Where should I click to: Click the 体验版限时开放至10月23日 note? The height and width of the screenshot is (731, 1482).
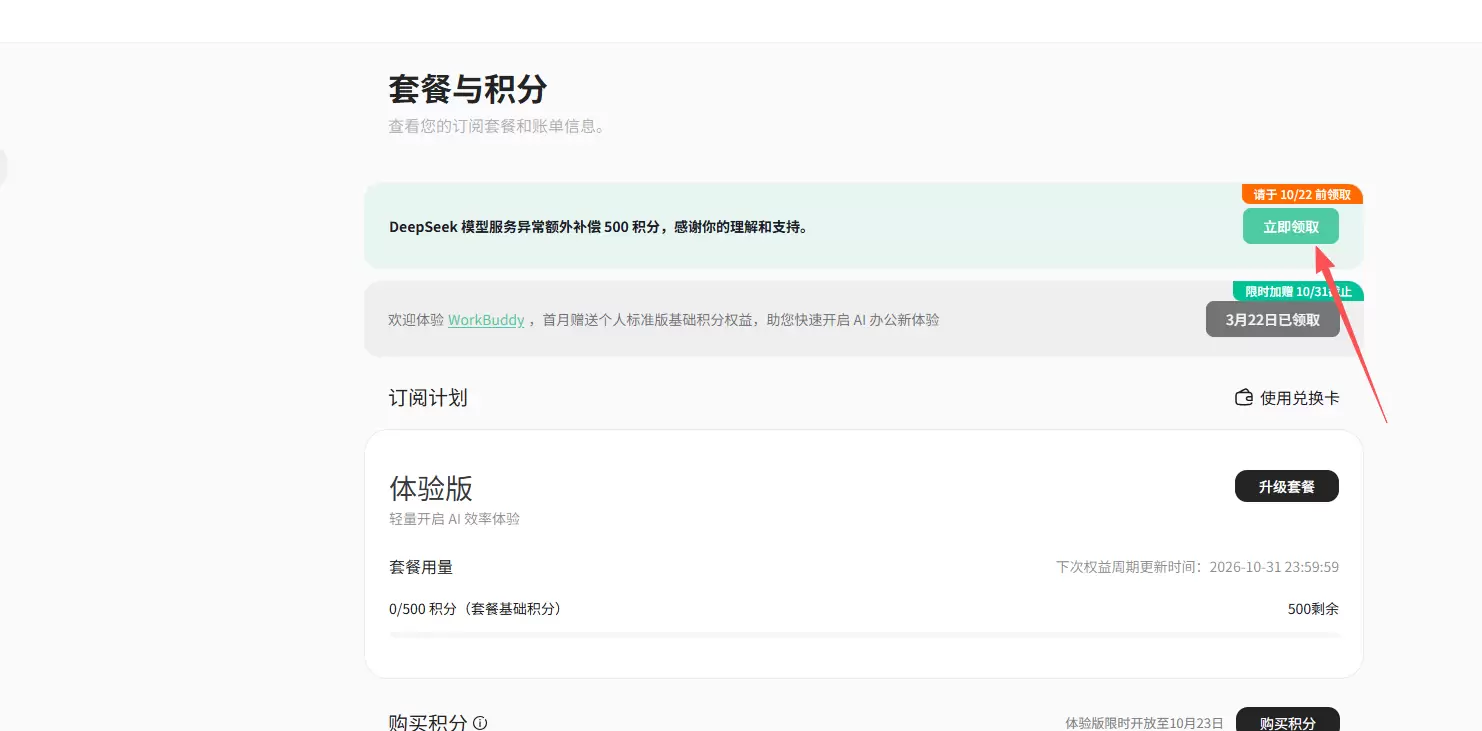point(1144,723)
